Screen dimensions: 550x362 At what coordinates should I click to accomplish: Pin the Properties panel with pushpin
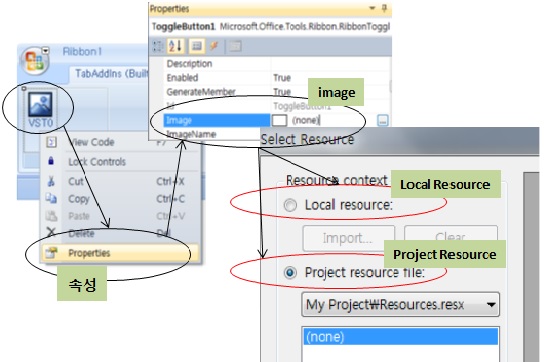point(384,8)
